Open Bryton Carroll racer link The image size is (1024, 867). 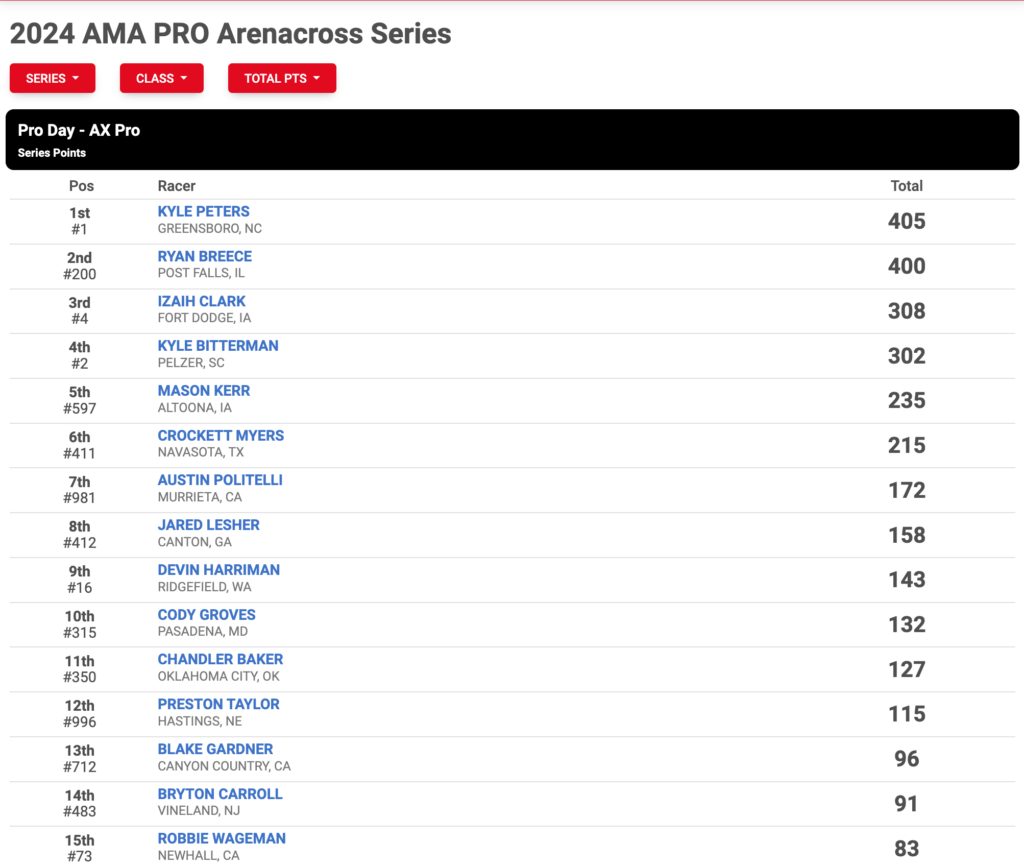pos(219,794)
